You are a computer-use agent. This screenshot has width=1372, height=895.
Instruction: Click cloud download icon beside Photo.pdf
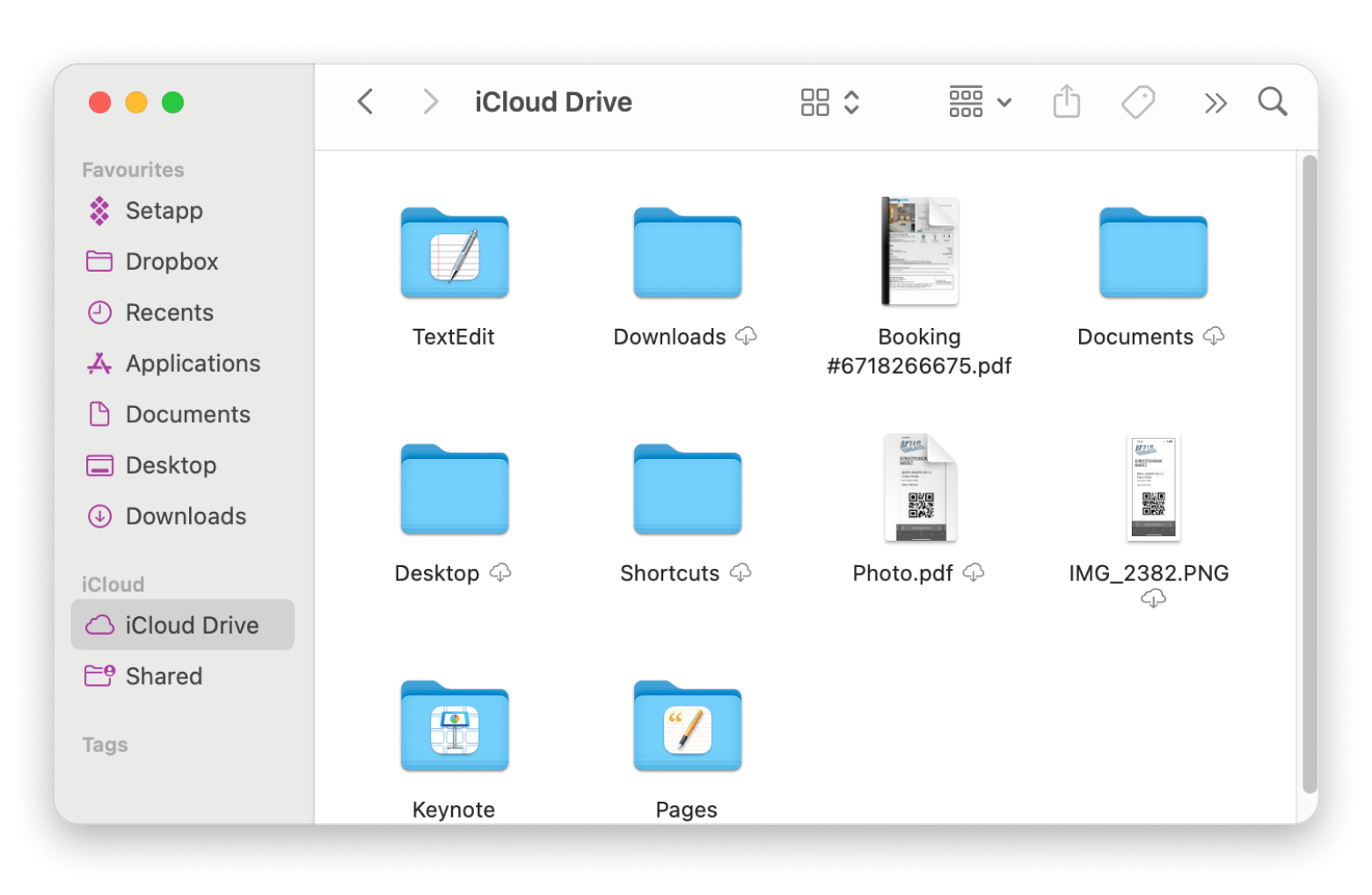pyautogui.click(x=973, y=573)
